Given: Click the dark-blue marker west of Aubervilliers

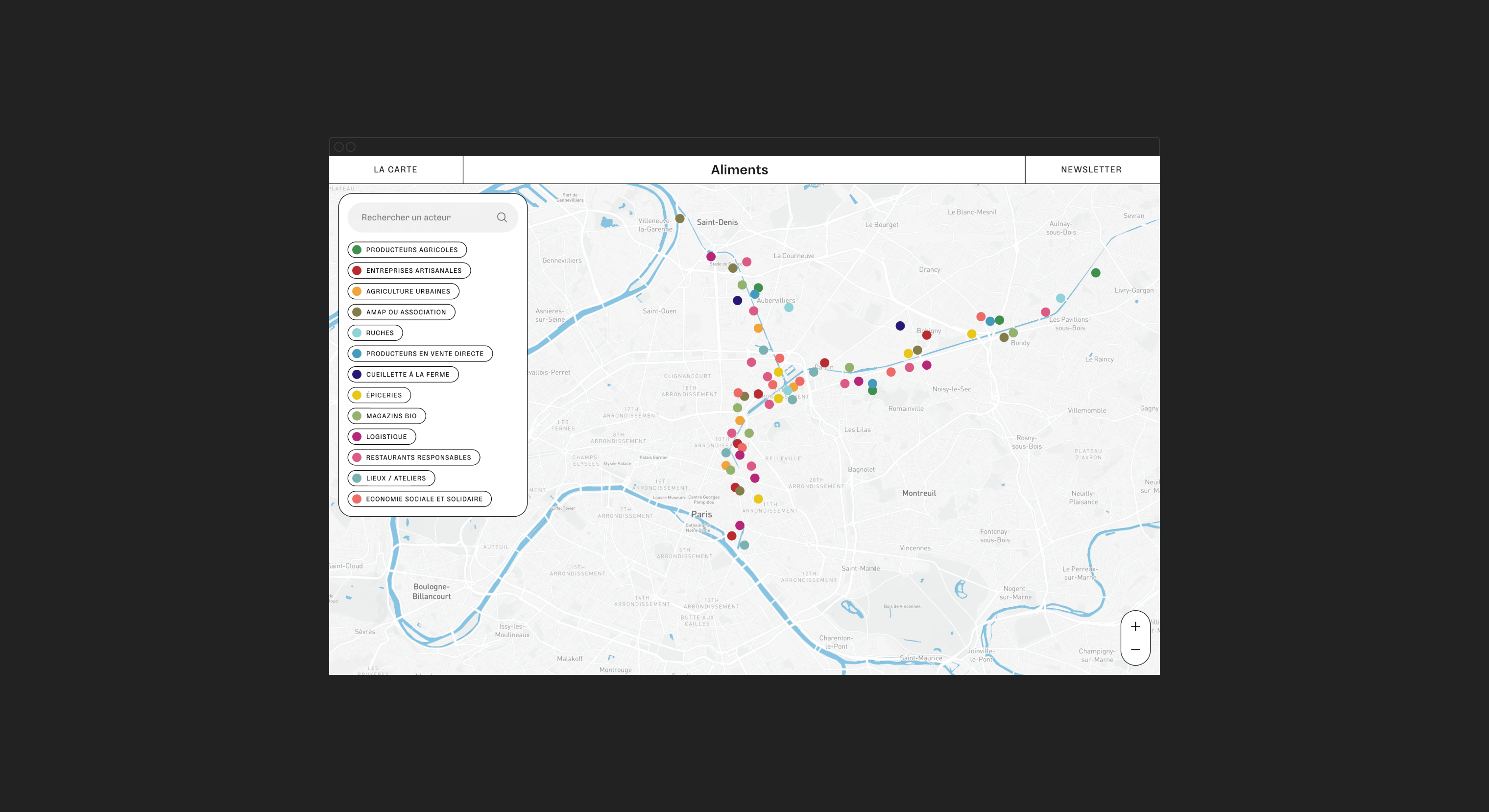Looking at the screenshot, I should (737, 301).
